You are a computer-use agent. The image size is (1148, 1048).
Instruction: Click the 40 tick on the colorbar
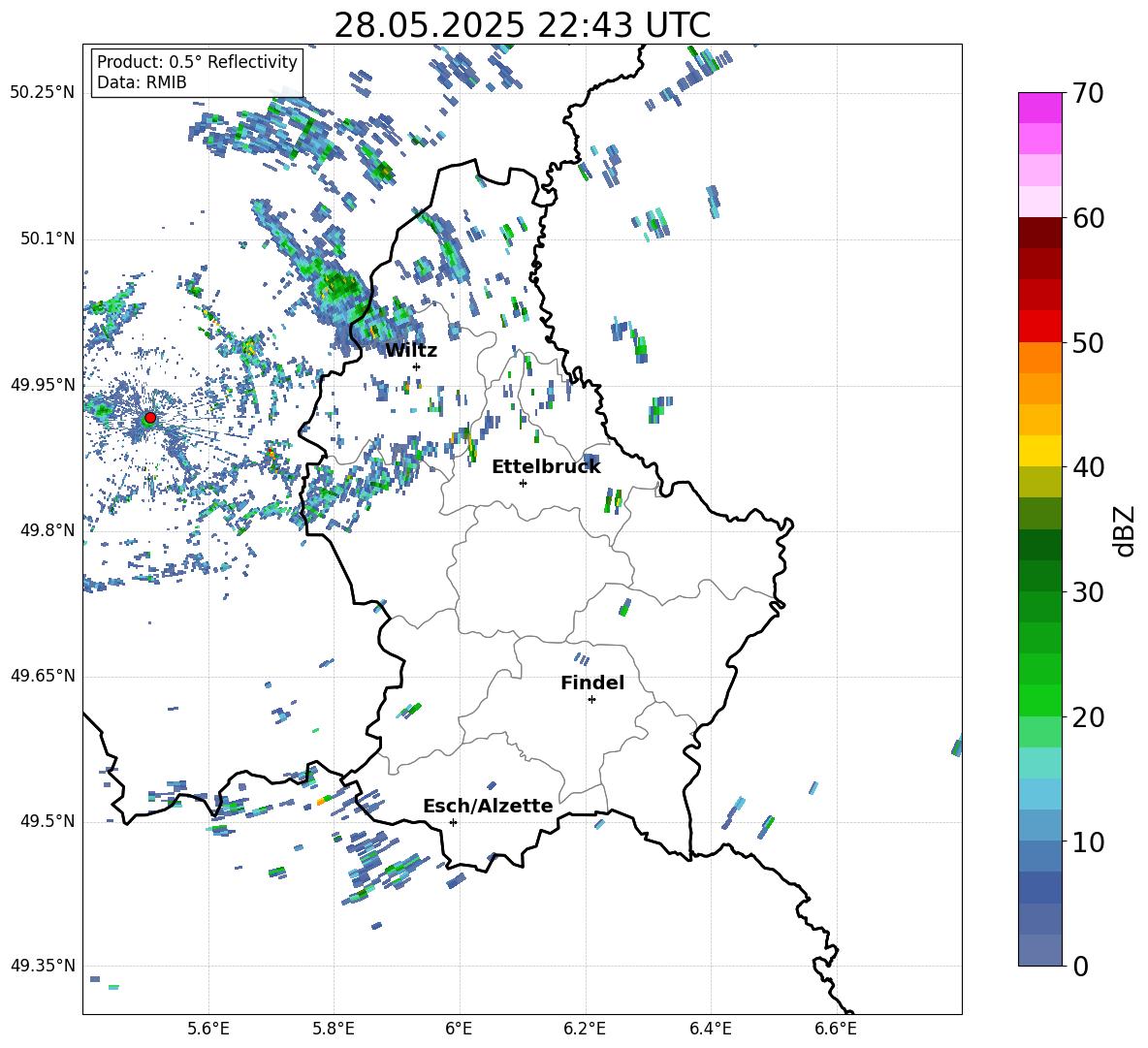1087,467
